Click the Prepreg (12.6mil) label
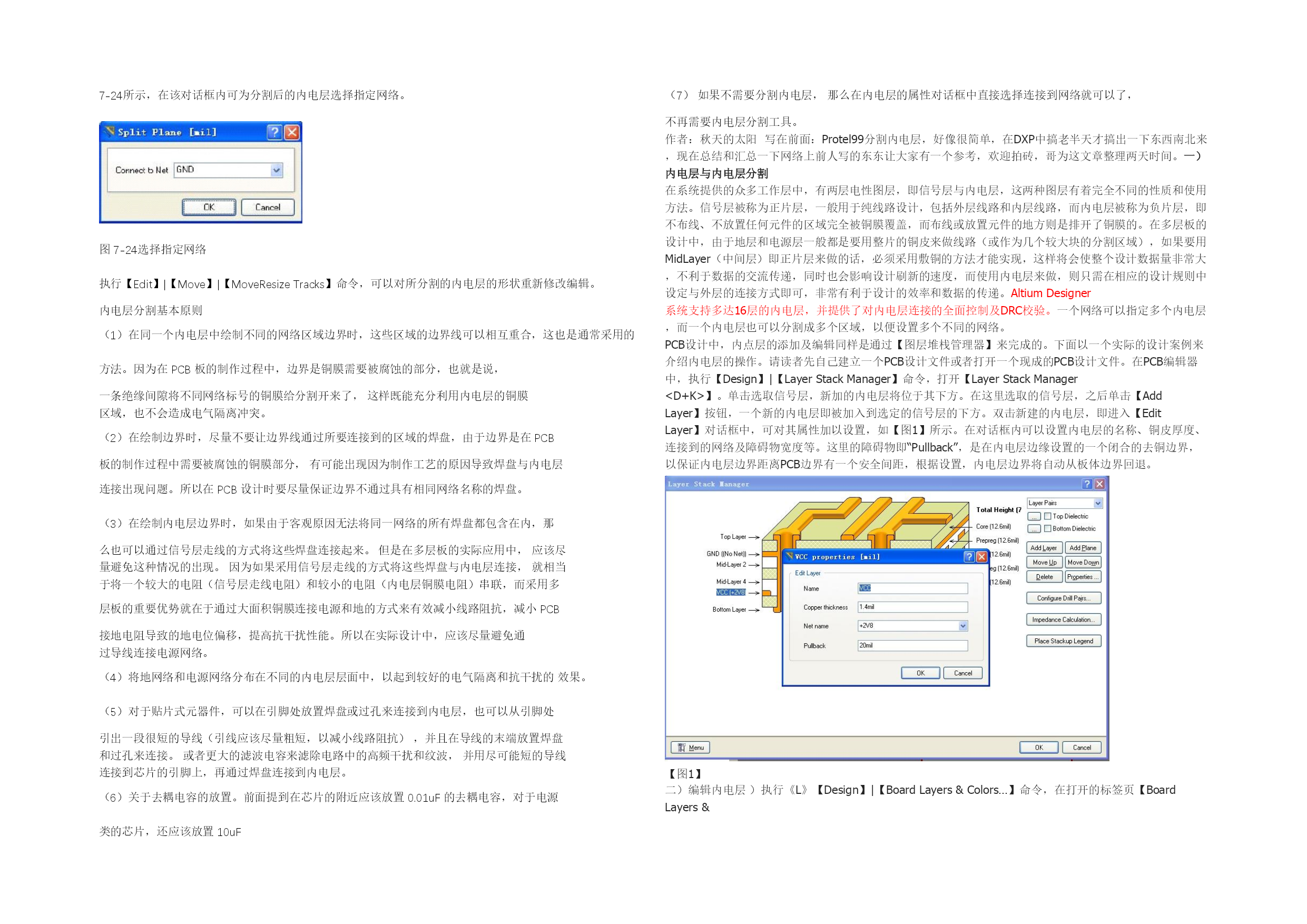The height and width of the screenshot is (924, 1307). 997,541
